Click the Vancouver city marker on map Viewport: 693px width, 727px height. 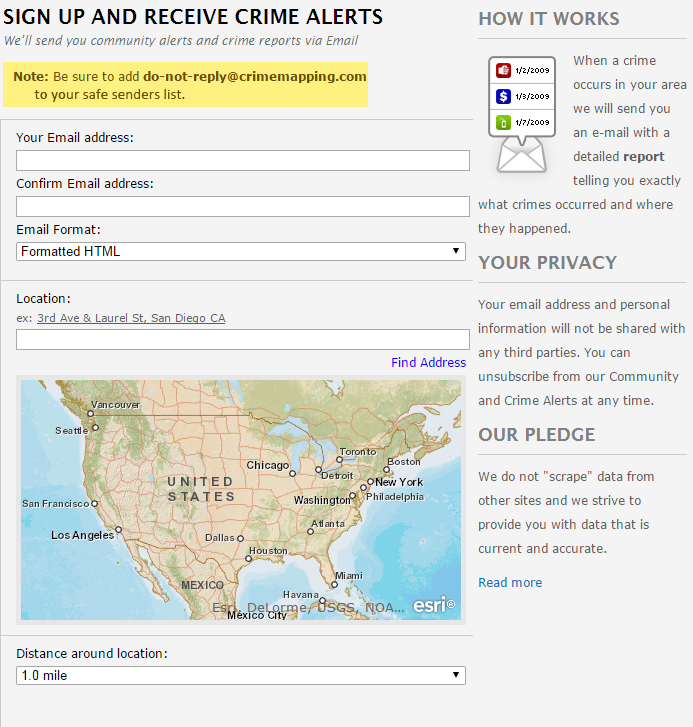(89, 414)
